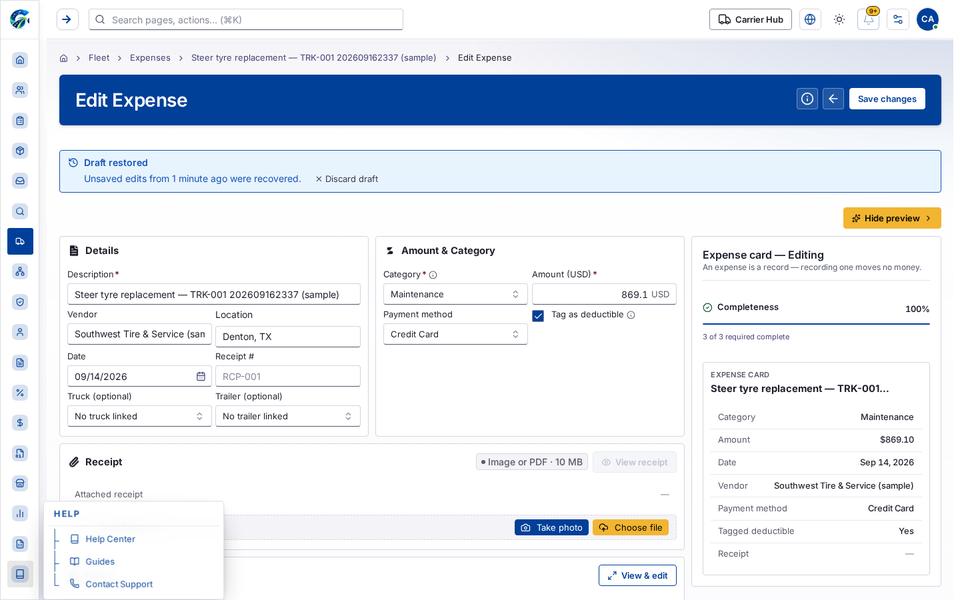Click the Receipt # input field
Viewport: 960px width, 600px height.
point(288,377)
